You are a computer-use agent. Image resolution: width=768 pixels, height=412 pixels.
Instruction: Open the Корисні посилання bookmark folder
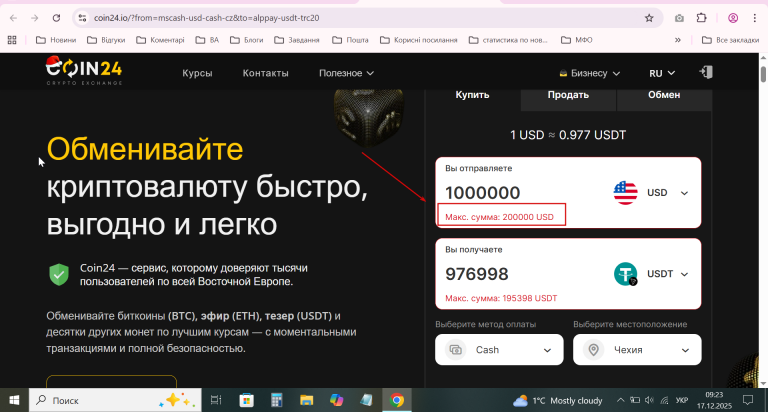[419, 40]
